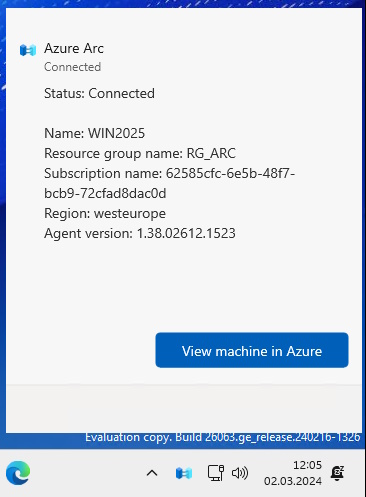Select the 'Name: WIN2025' line
The image size is (366, 497).
coord(95,133)
